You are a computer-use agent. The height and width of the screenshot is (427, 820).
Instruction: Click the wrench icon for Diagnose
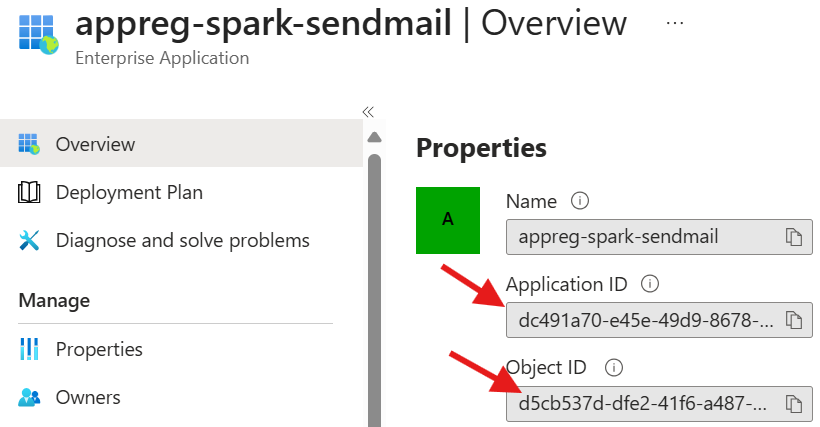(x=29, y=241)
